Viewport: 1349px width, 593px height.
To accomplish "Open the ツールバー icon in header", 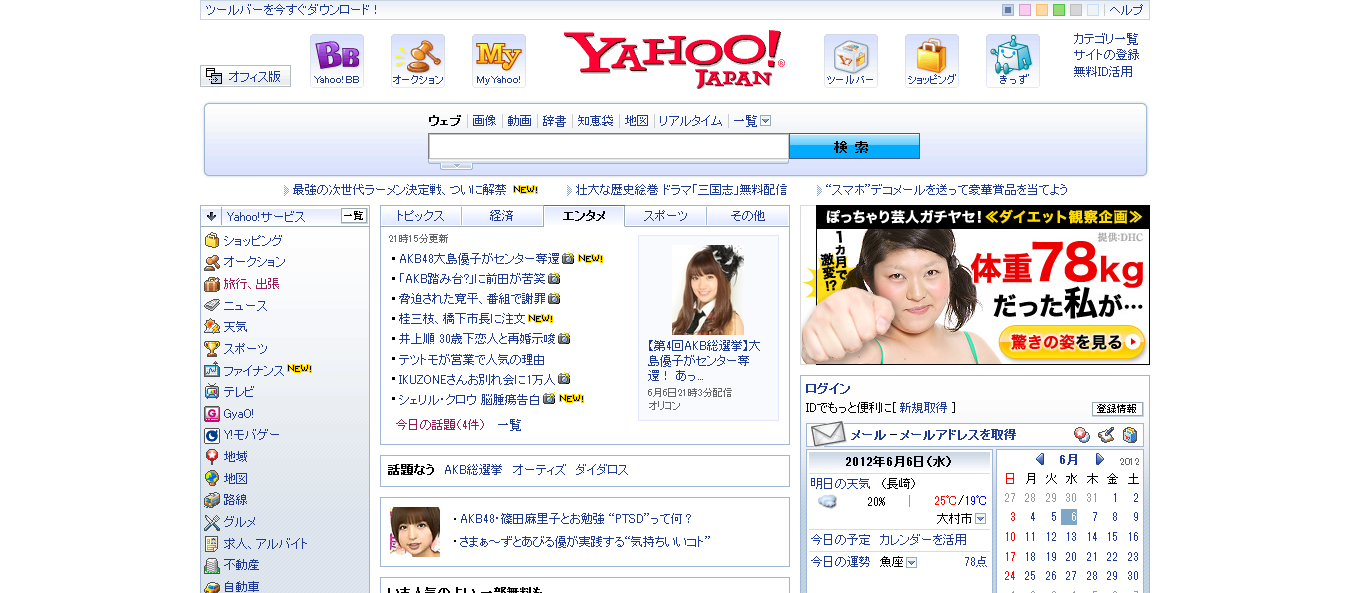I will pos(850,61).
